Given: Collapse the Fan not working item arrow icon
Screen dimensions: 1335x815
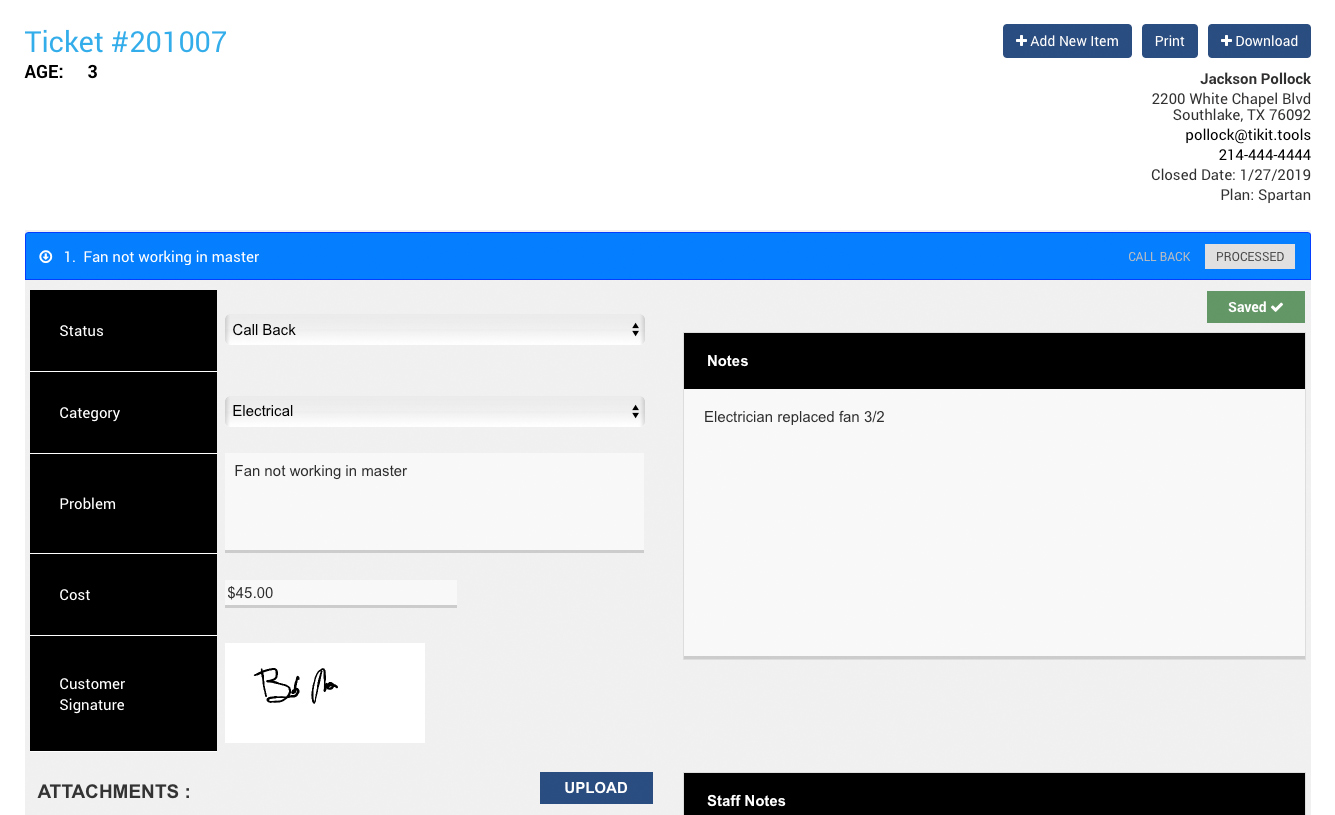Looking at the screenshot, I should pos(45,257).
